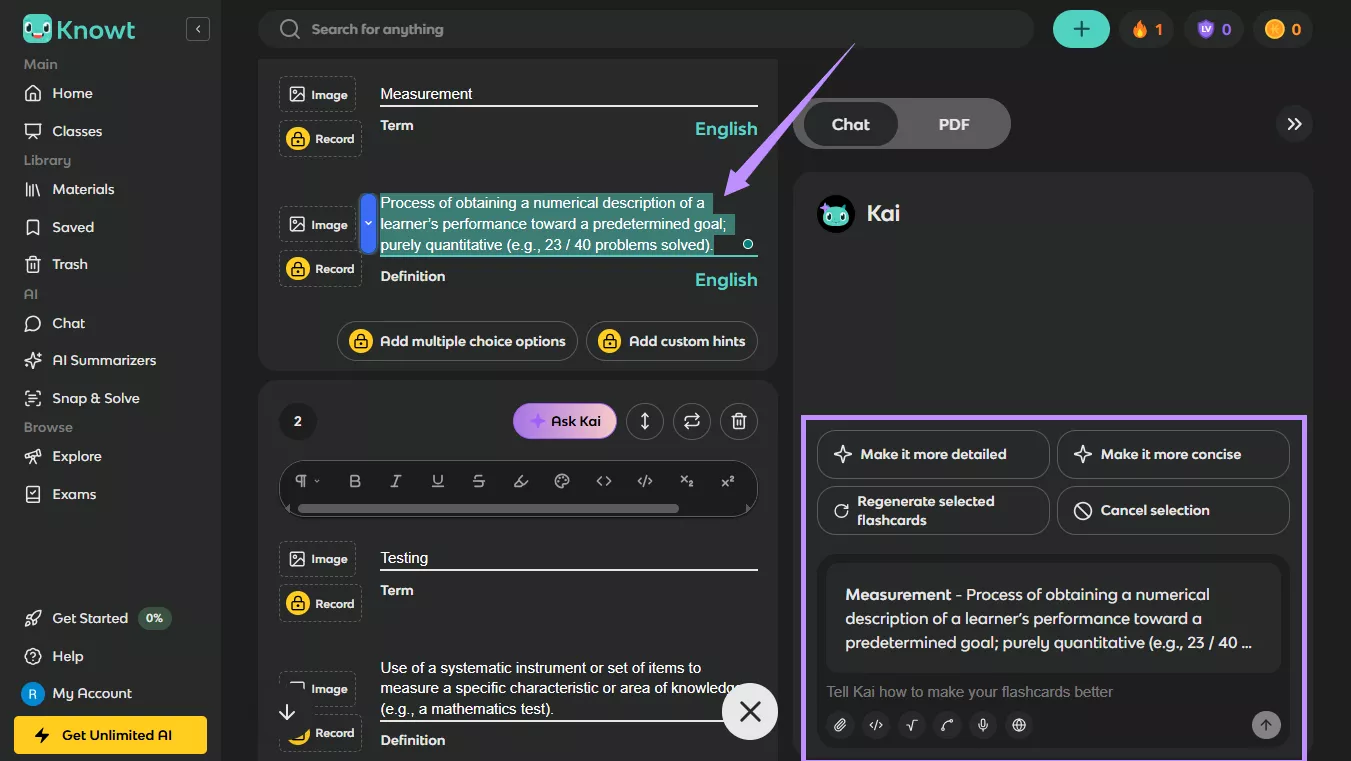Switch to the PDF tab
Viewport: 1351px width, 761px height.
click(x=954, y=124)
